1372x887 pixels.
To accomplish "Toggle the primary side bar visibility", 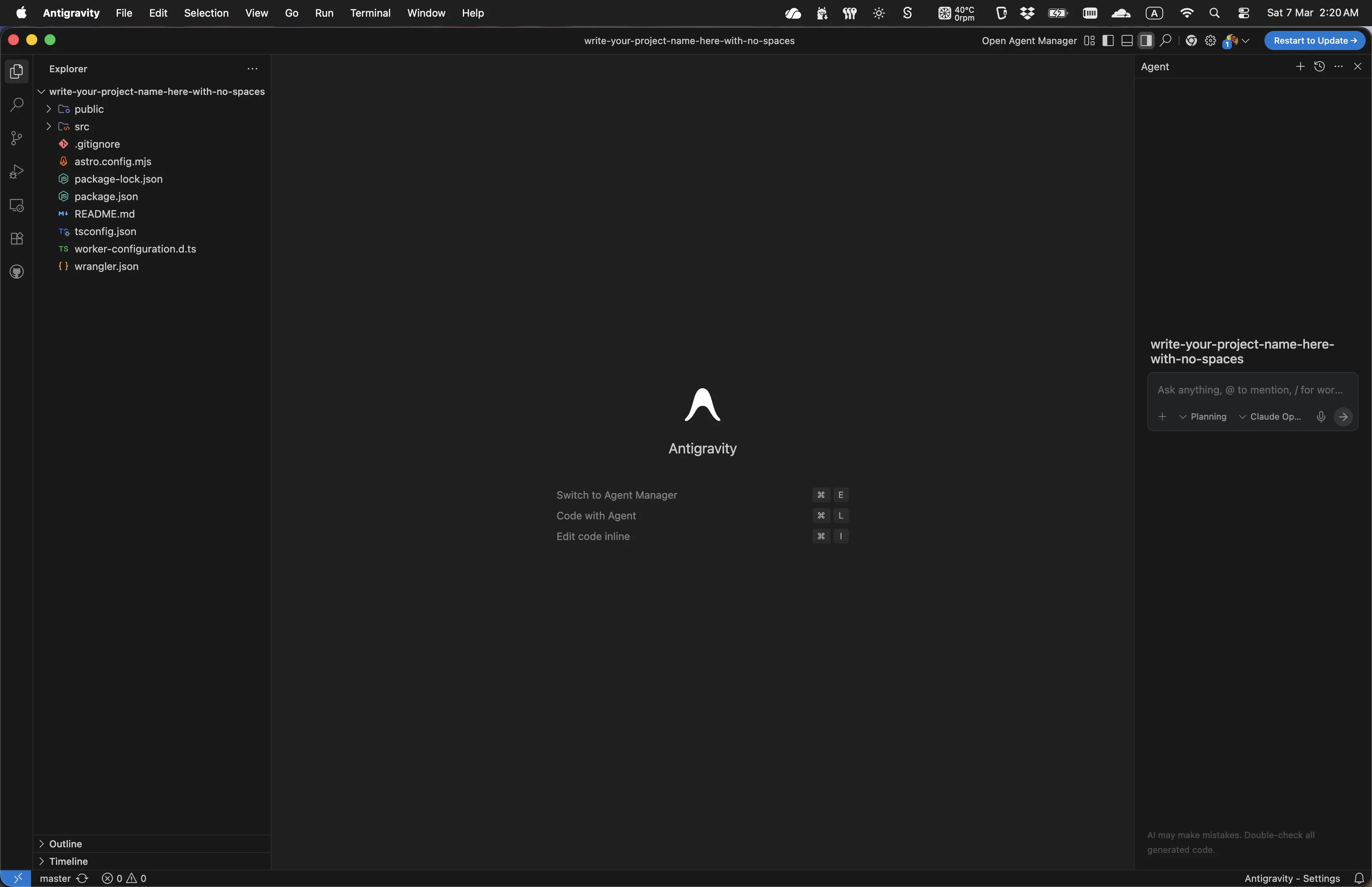I will point(1108,40).
